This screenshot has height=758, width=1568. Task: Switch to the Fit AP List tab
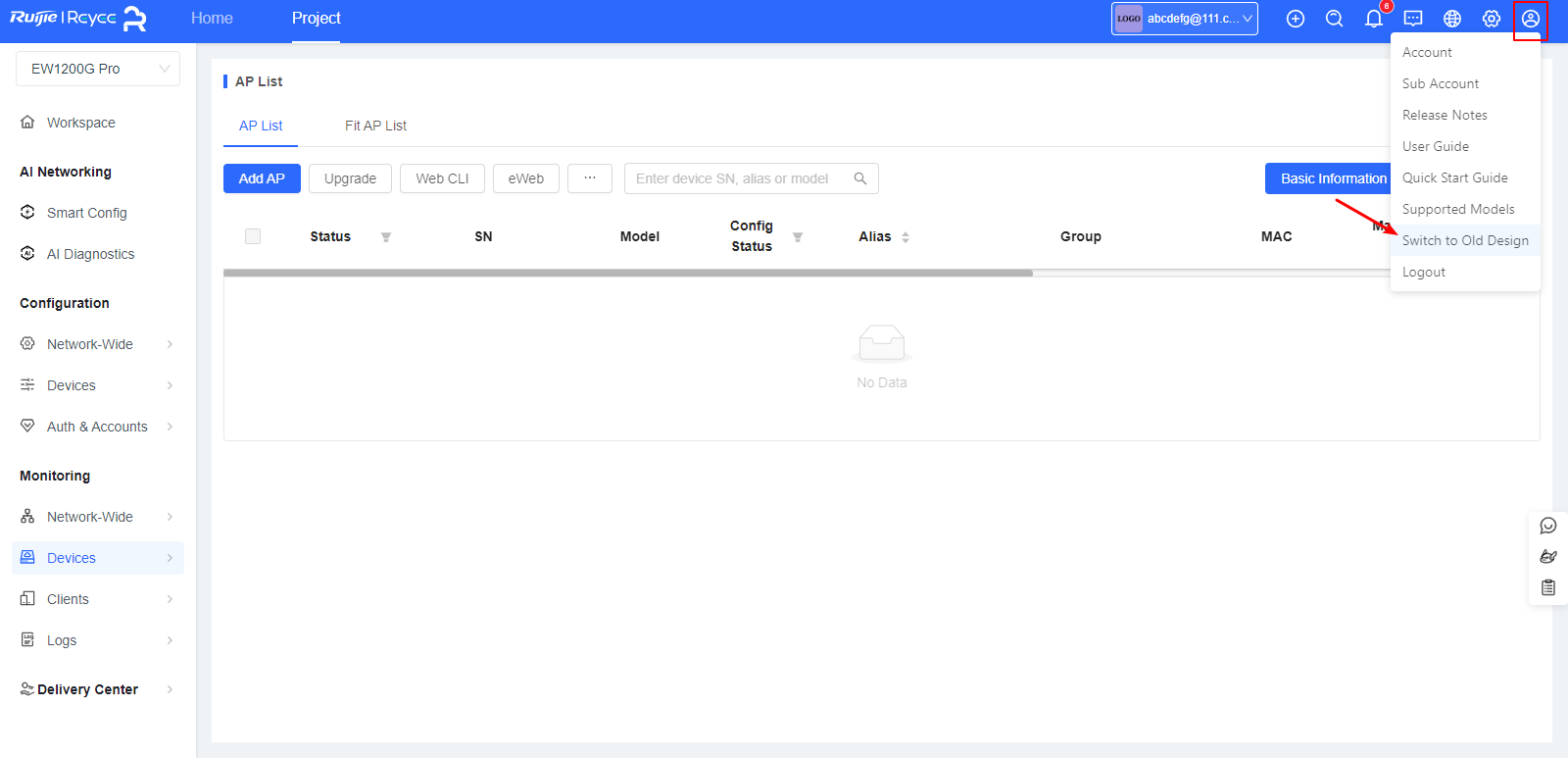pyautogui.click(x=375, y=126)
